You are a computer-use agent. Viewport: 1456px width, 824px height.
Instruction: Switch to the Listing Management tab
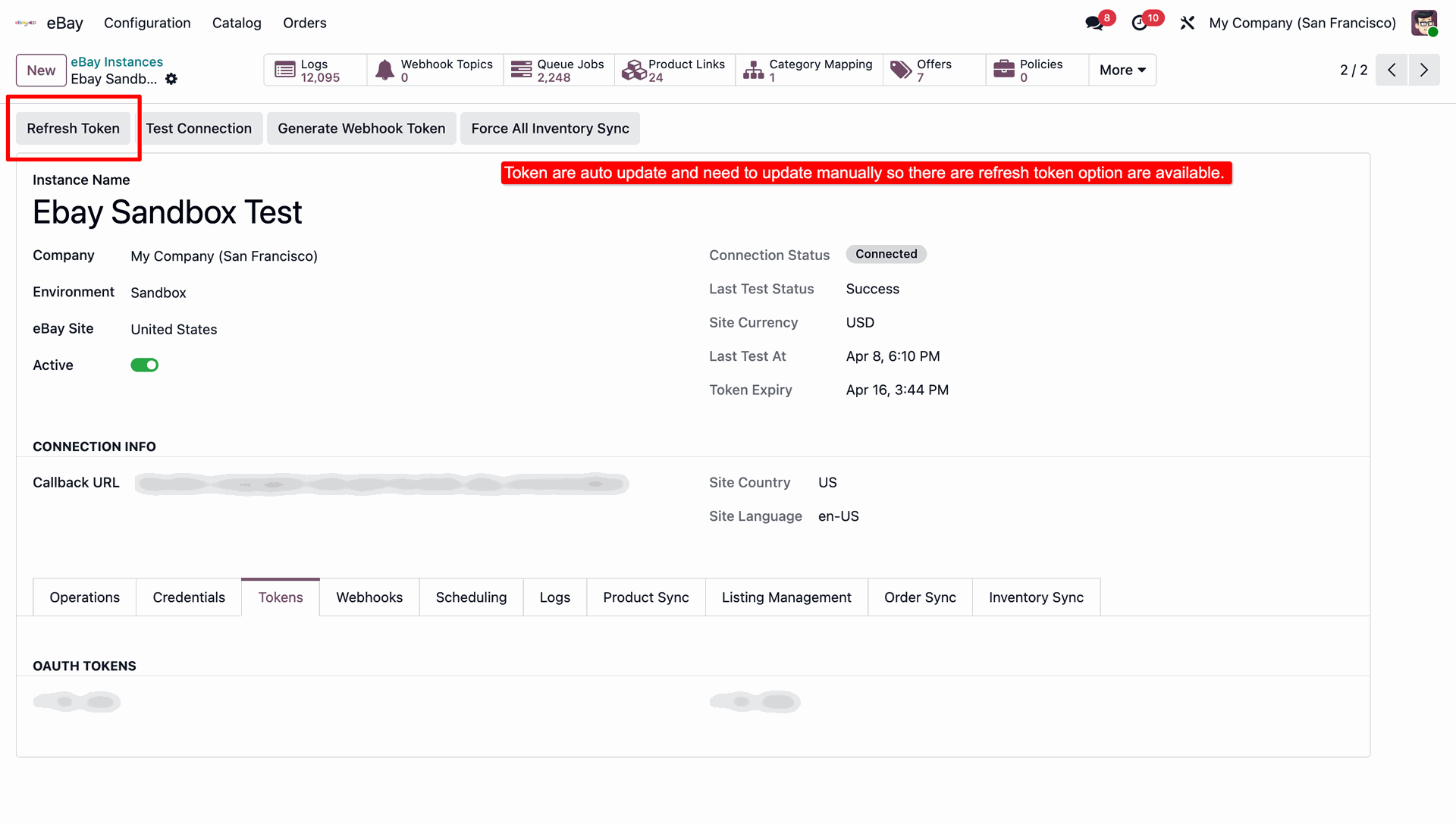(x=786, y=597)
